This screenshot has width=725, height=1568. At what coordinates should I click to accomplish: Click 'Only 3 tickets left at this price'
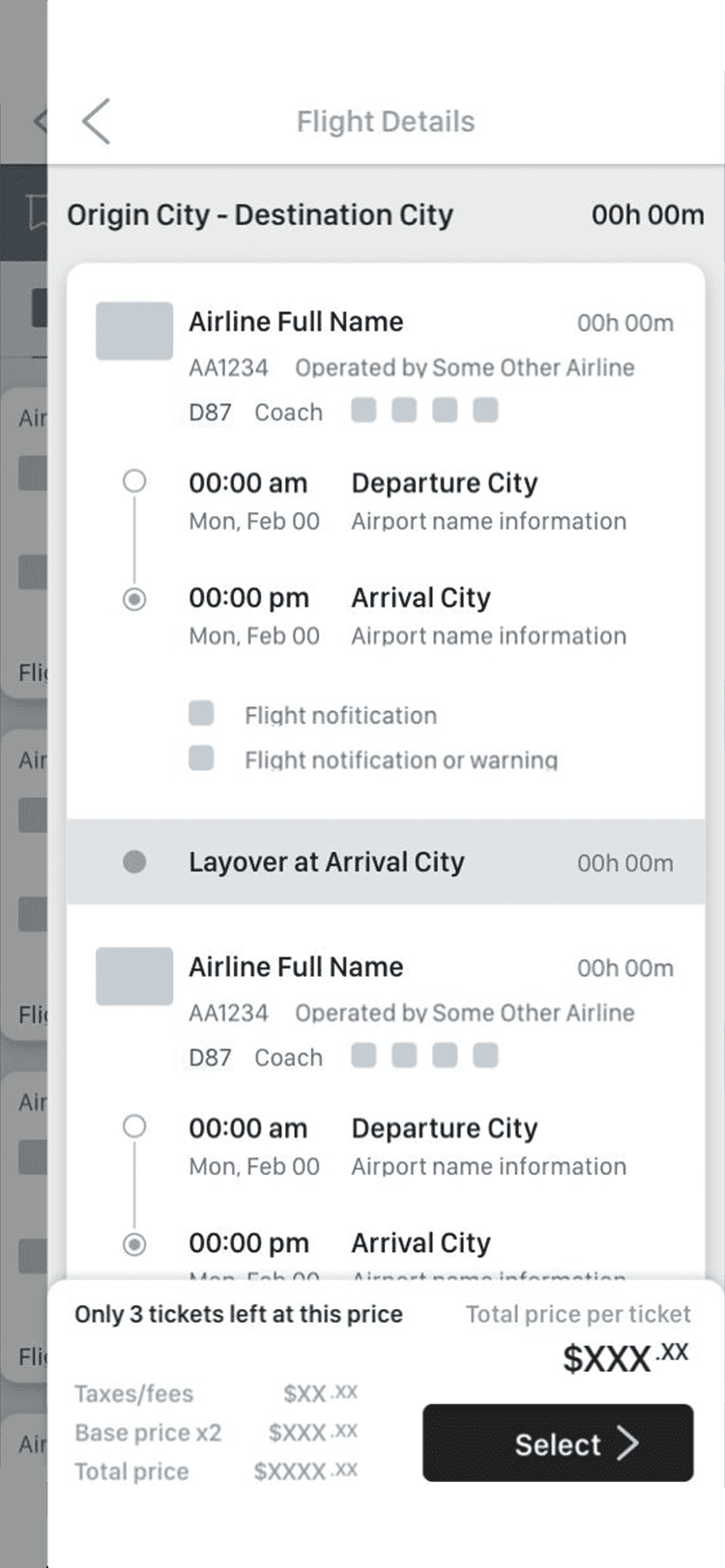tap(239, 1315)
